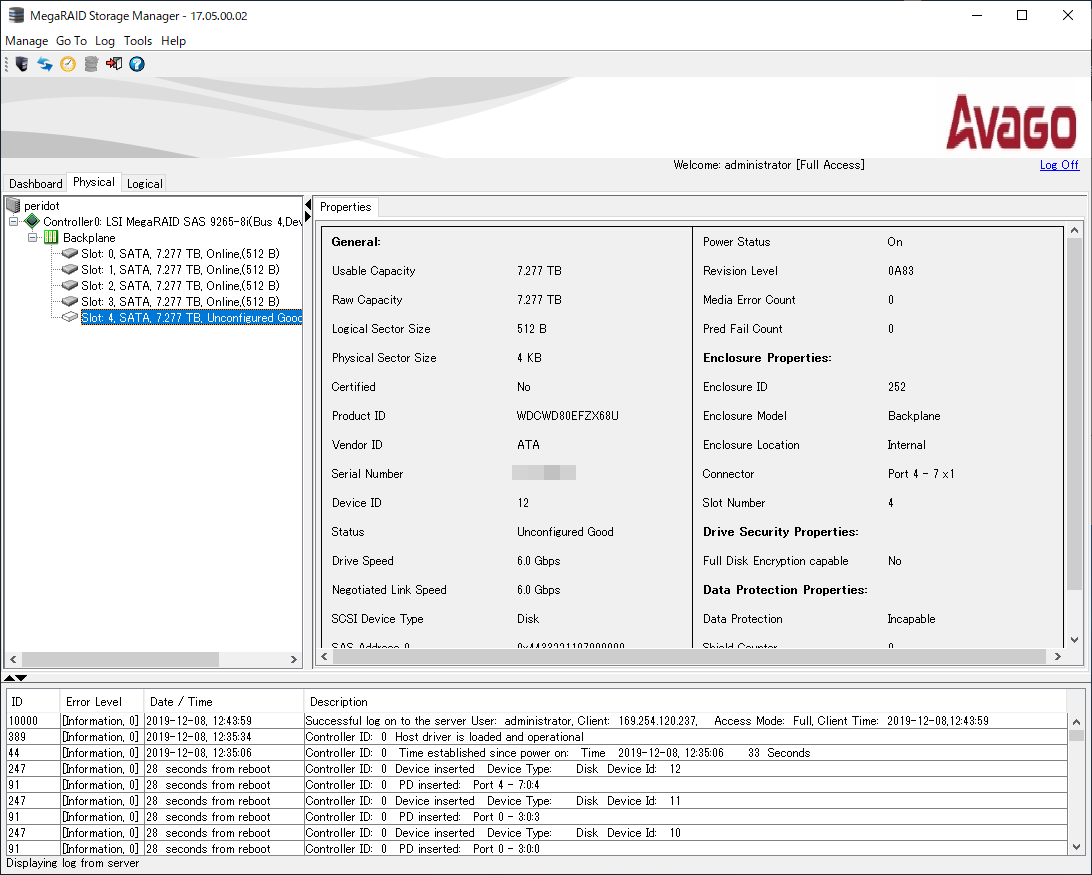Select Slot 1 SATA Online drive
Viewport: 1092px width, 875px height.
click(x=180, y=269)
